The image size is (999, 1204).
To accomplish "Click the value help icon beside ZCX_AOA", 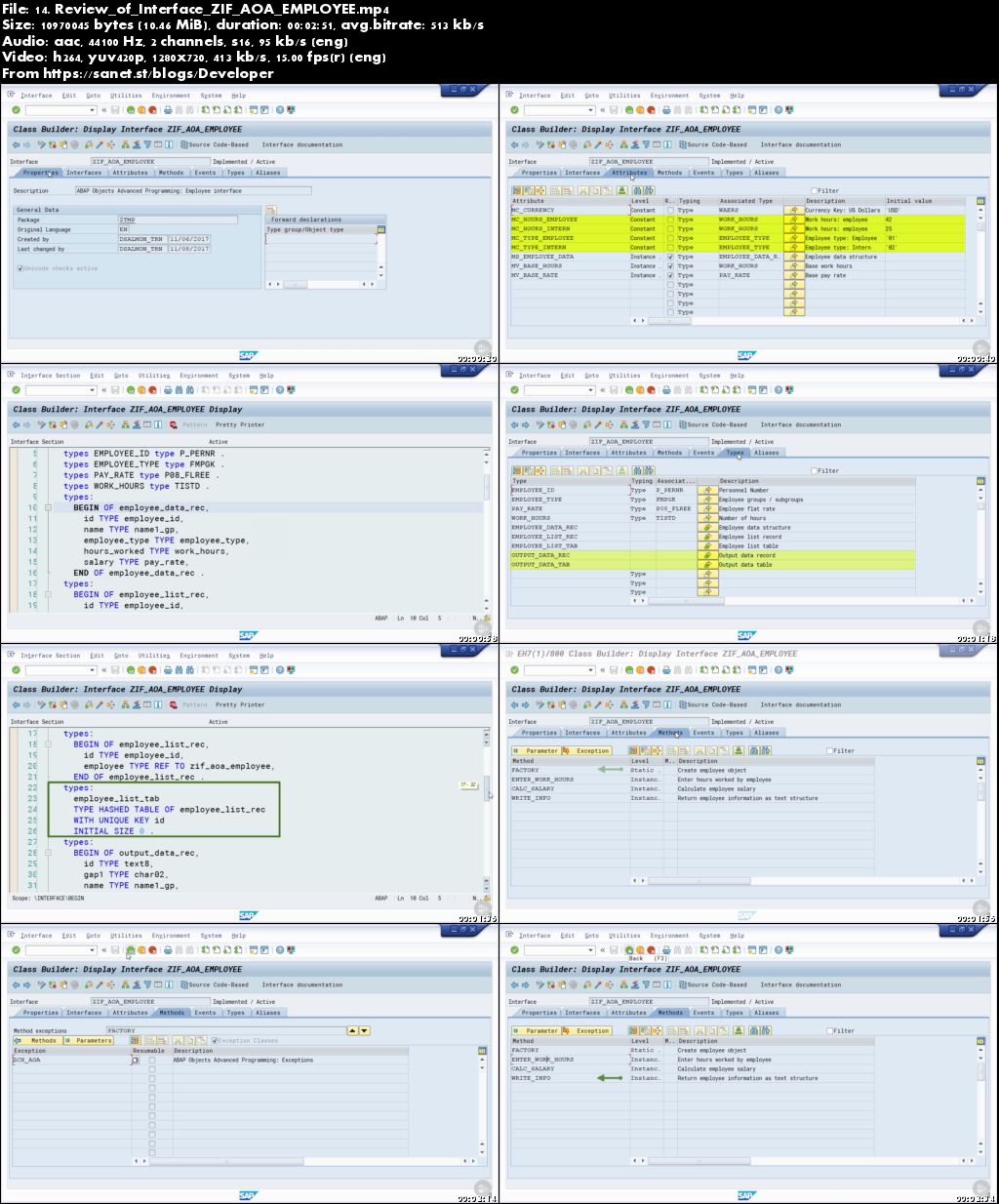I will 136,1060.
